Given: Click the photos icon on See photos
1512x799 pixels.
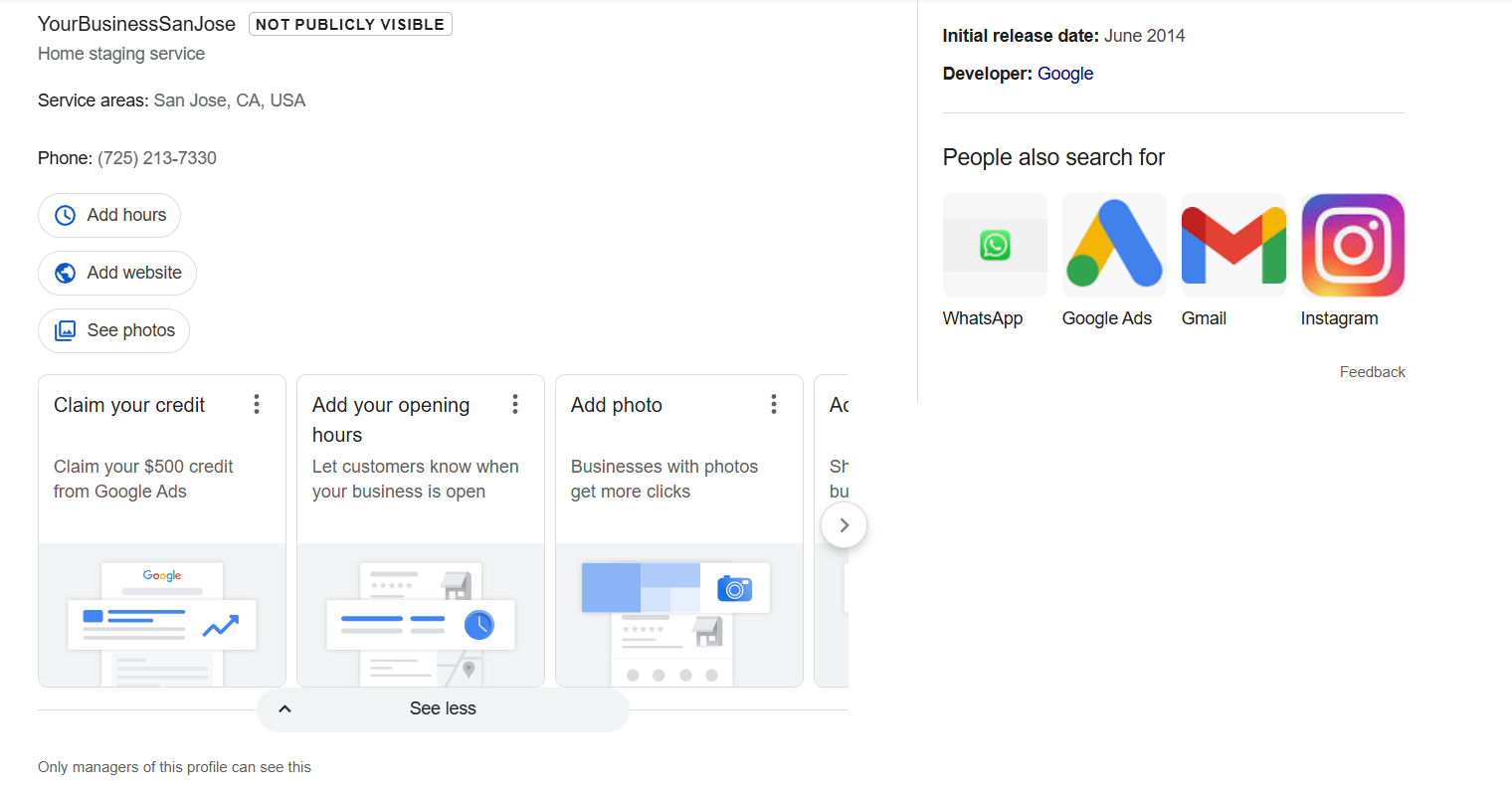Looking at the screenshot, I should point(64,330).
